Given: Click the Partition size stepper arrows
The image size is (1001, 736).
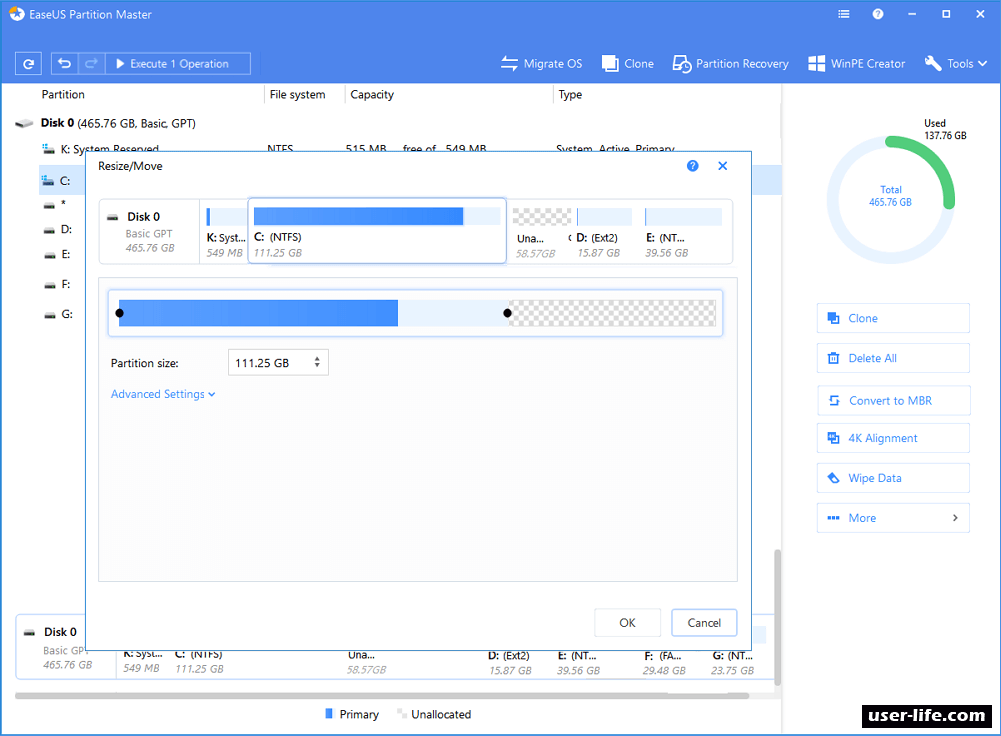Looking at the screenshot, I should 317,363.
